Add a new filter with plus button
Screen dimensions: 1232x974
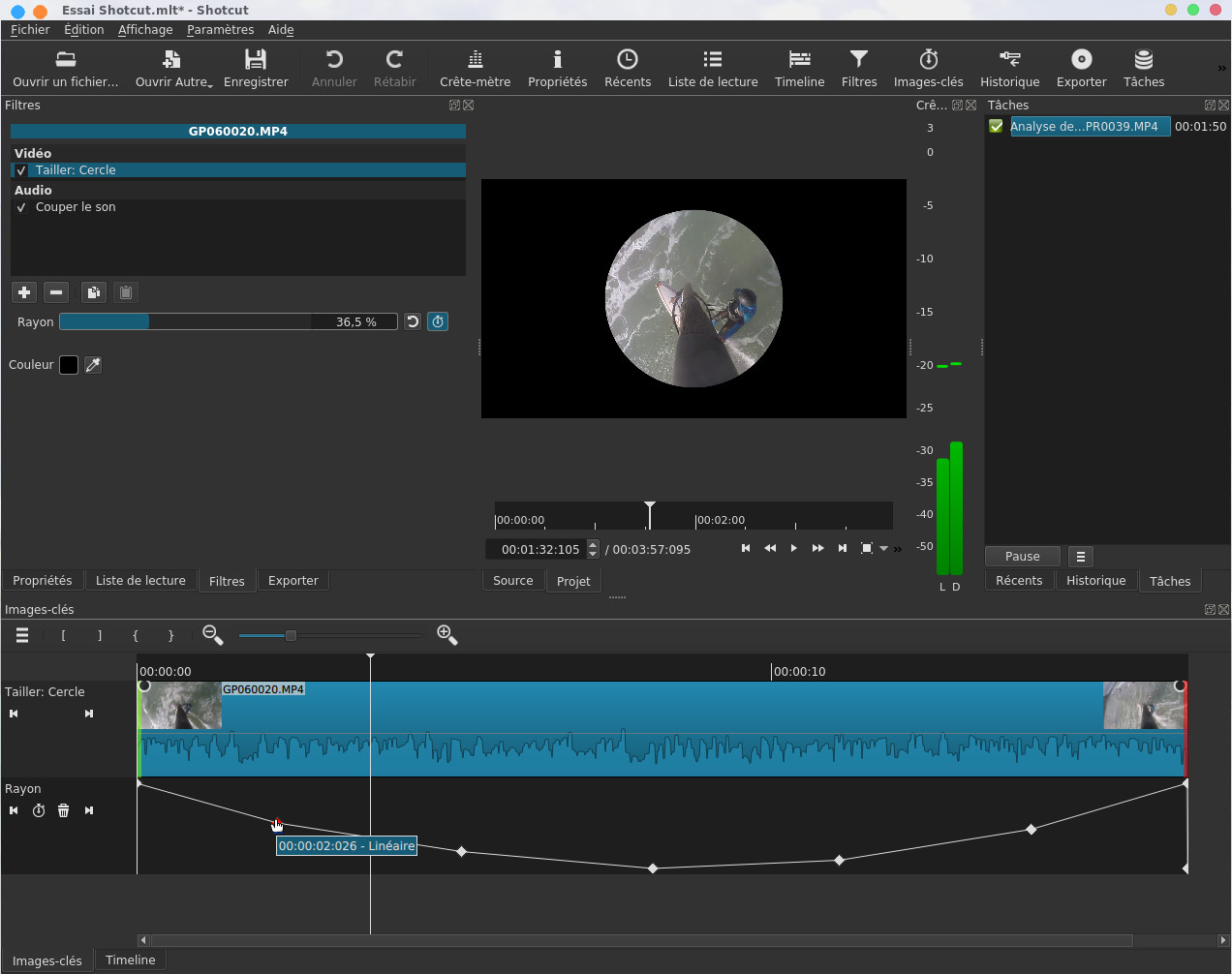tap(24, 292)
